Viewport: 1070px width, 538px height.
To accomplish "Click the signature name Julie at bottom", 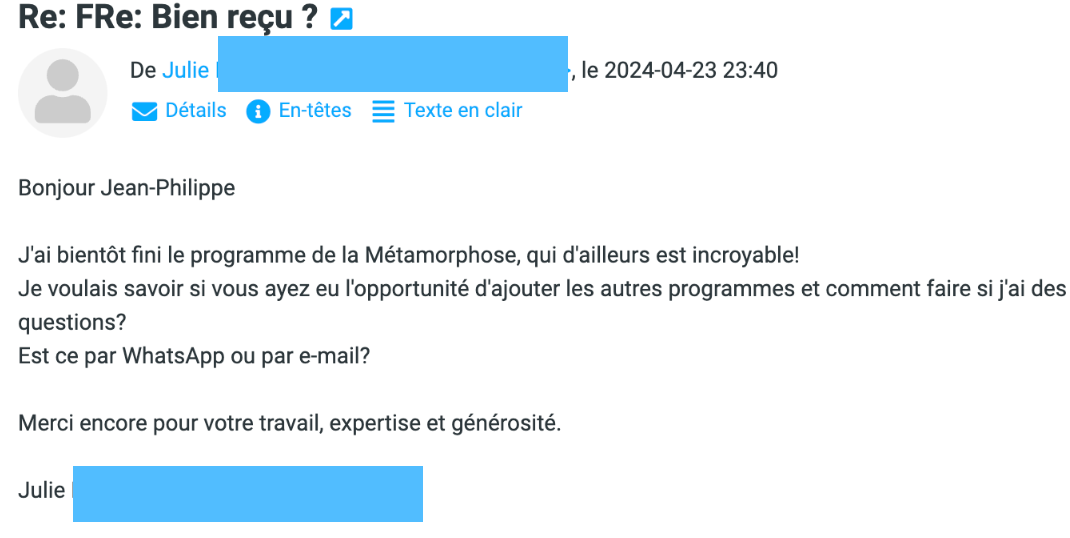I will point(41,490).
